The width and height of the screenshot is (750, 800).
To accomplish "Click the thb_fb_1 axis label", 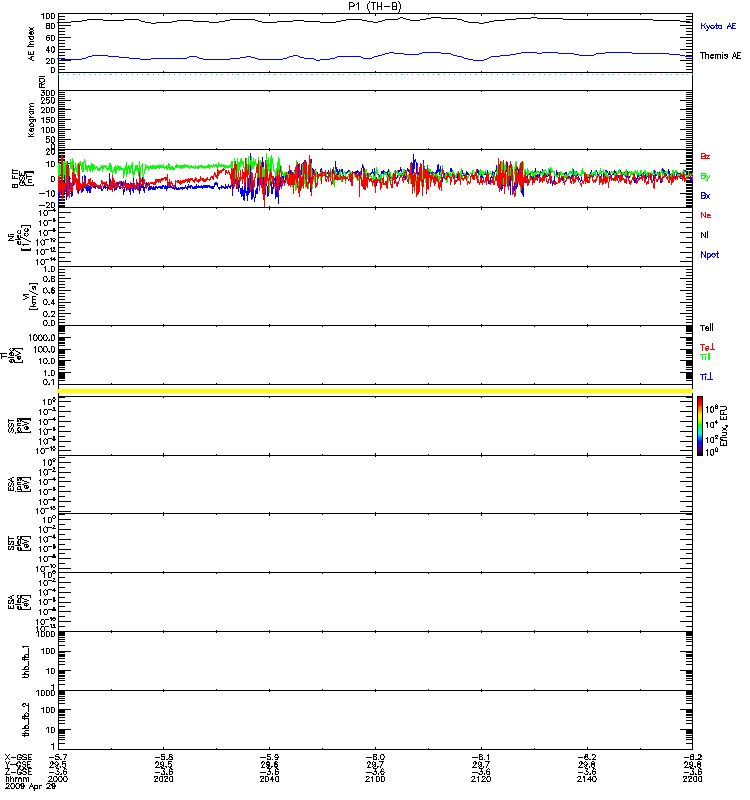I will click(x=26, y=662).
